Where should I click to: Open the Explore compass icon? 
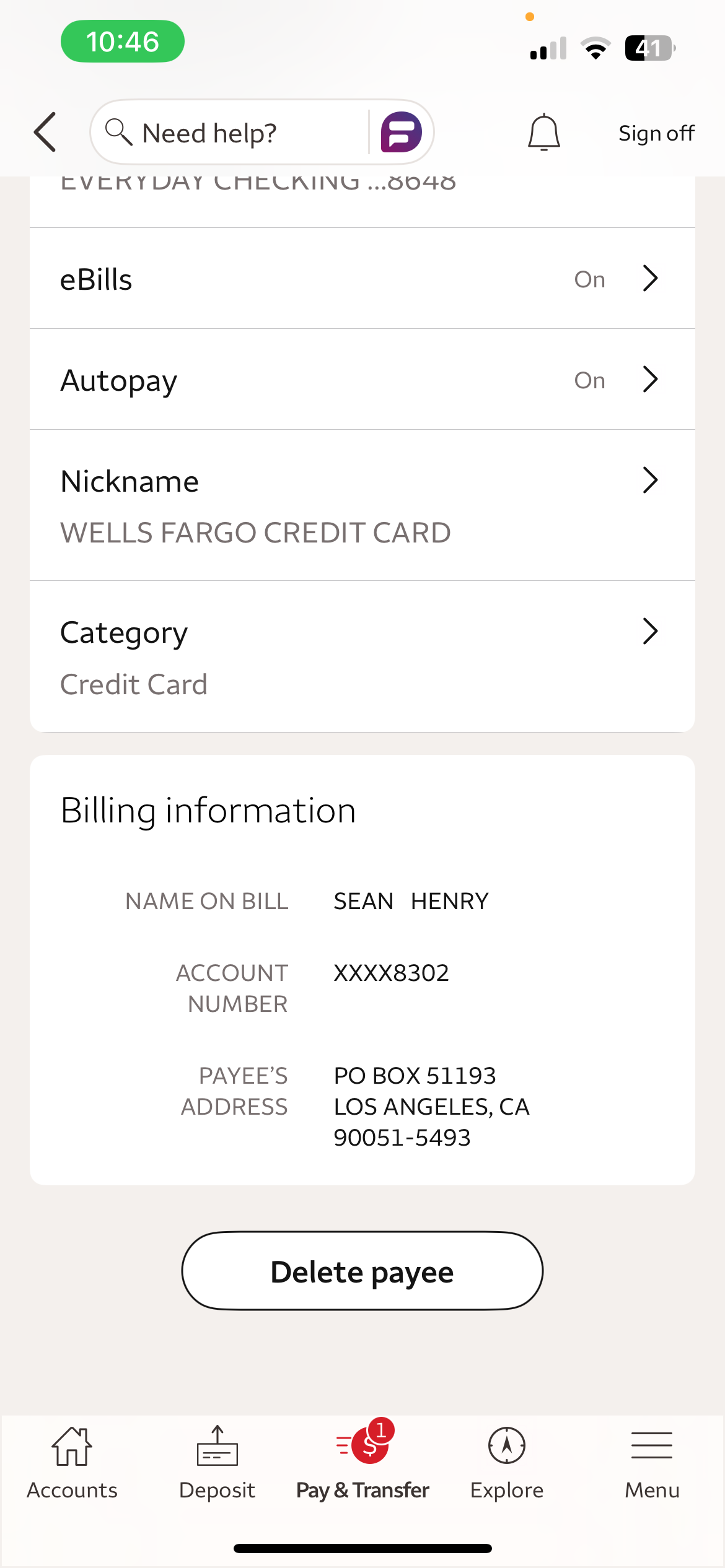pyautogui.click(x=507, y=1447)
